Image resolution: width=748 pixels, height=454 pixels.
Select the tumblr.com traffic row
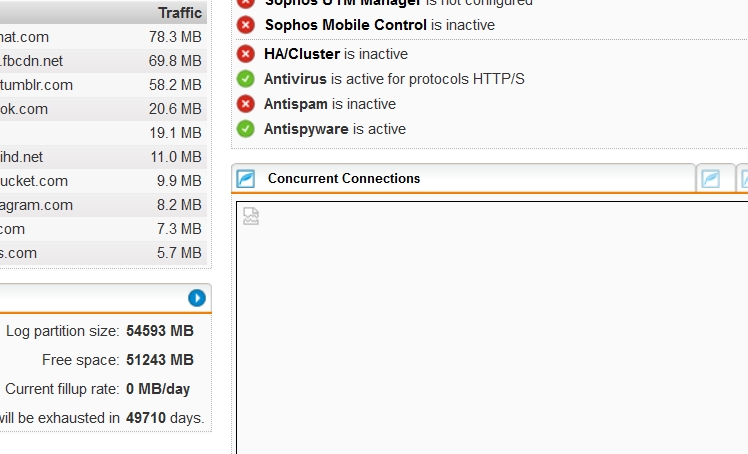tap(104, 85)
